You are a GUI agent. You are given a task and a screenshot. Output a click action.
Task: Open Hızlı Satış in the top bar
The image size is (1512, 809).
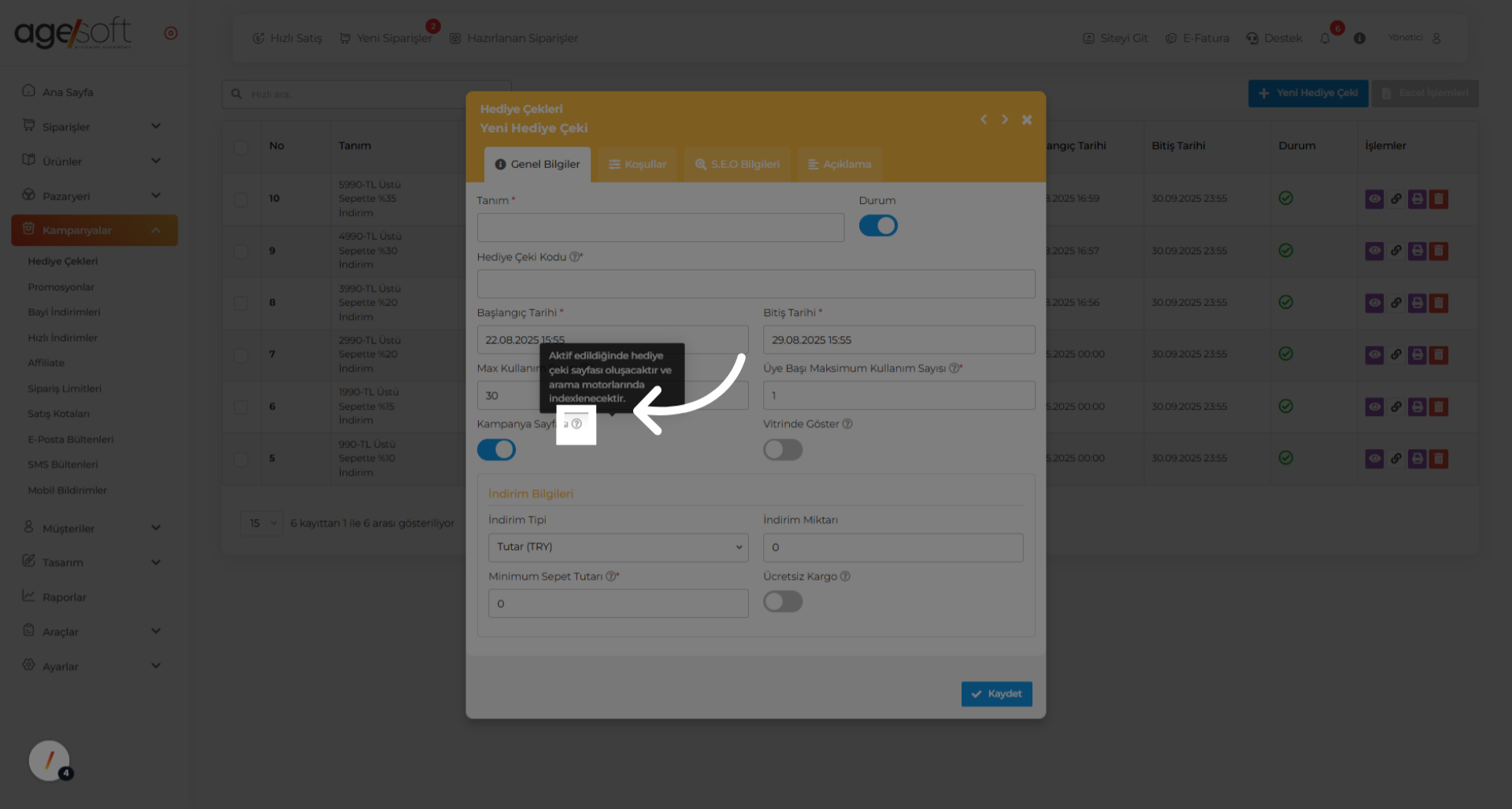click(287, 38)
